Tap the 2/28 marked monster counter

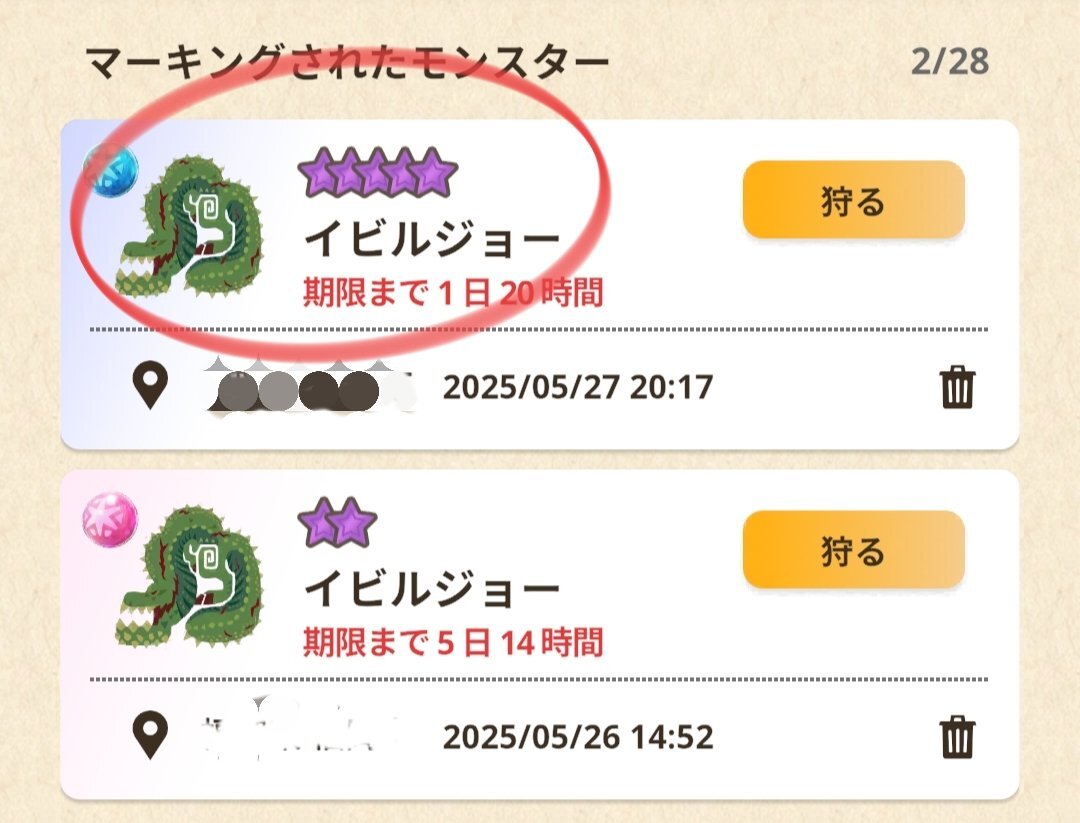[950, 62]
